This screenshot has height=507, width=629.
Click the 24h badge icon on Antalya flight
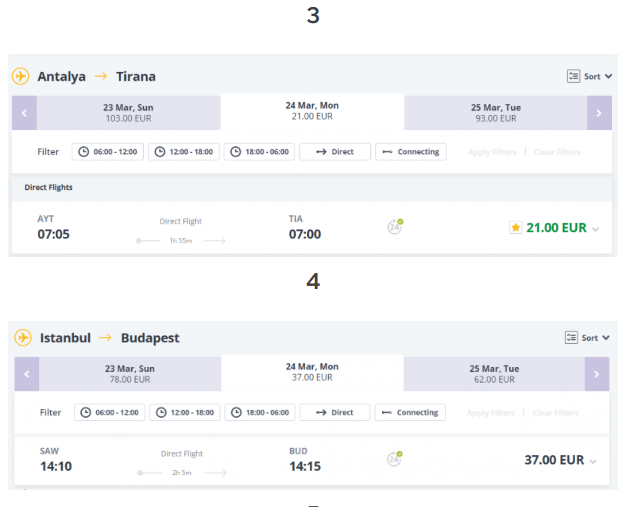395,227
